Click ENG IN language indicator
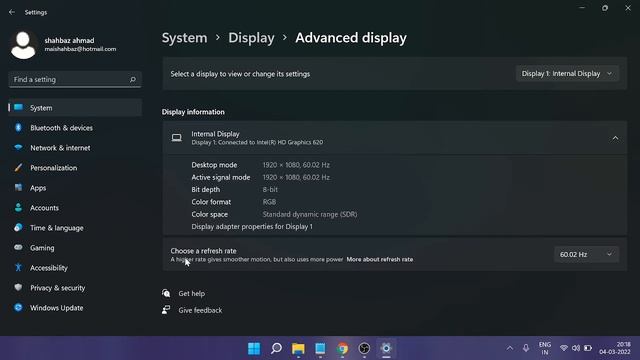This screenshot has height=360, width=640. 545,348
